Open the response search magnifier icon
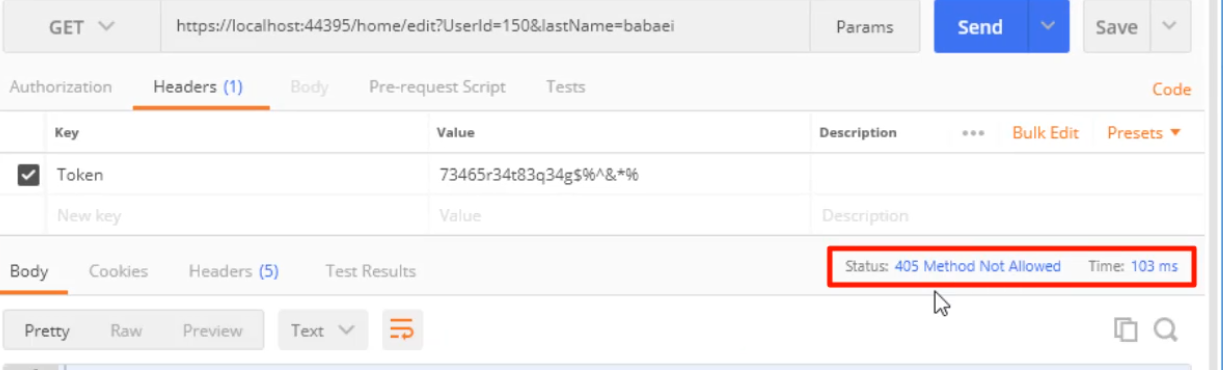 click(x=1164, y=330)
